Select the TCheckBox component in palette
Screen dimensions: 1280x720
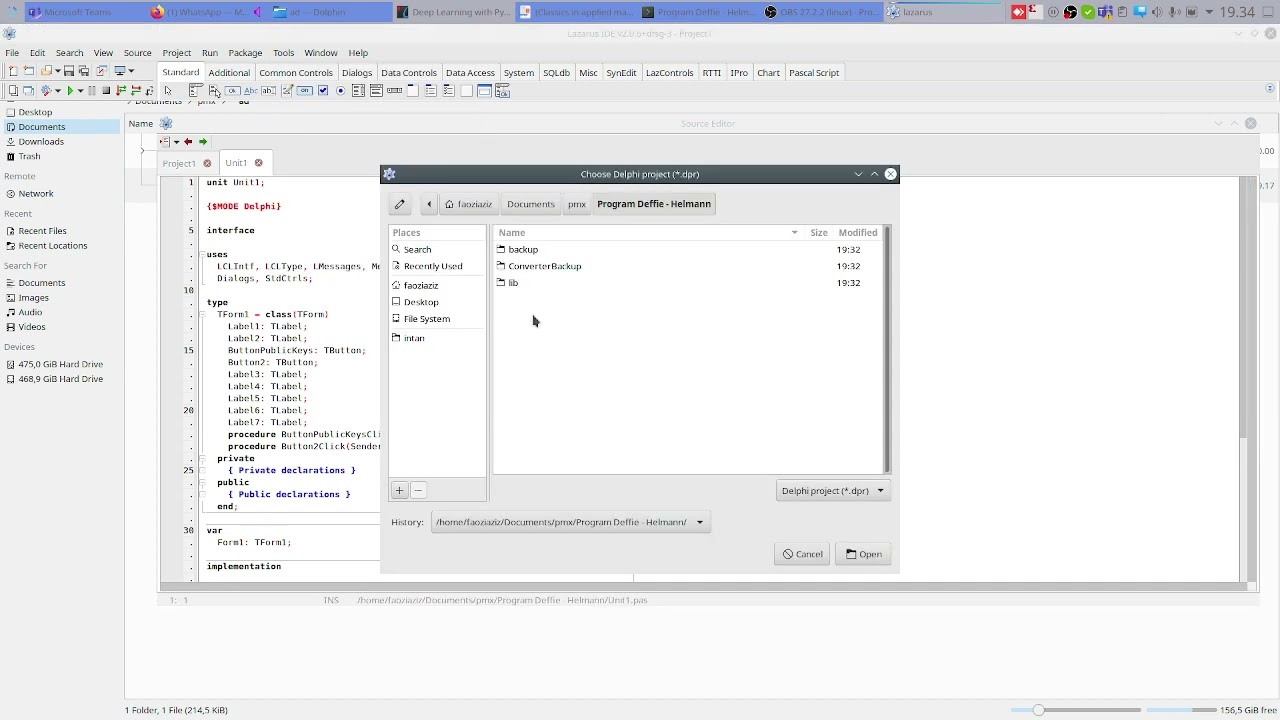pyautogui.click(x=323, y=90)
